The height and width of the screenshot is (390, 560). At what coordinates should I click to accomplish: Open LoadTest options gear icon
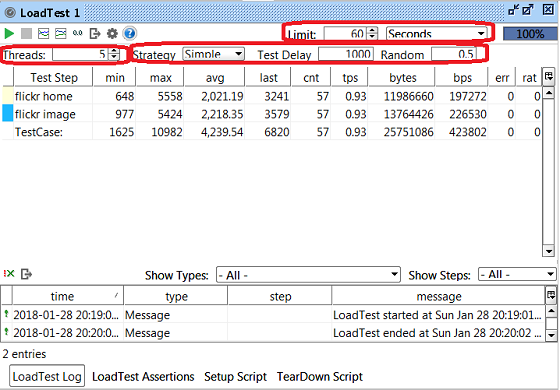[112, 34]
